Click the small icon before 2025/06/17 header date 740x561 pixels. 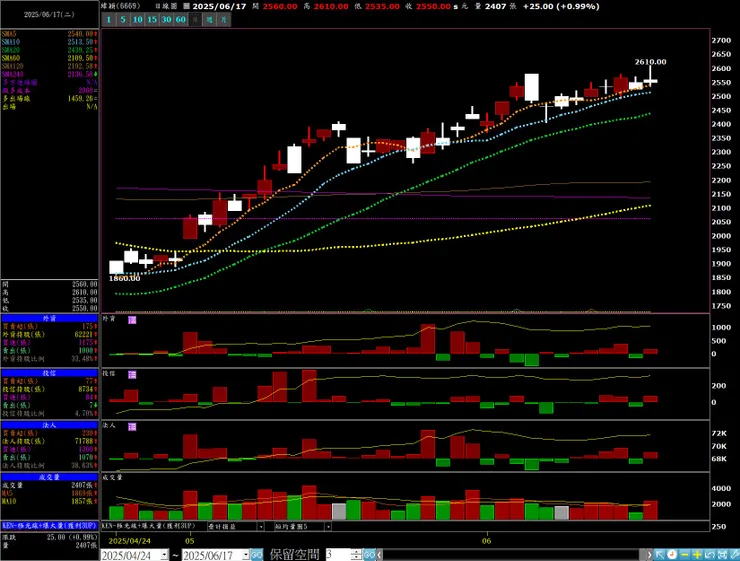click(x=186, y=7)
